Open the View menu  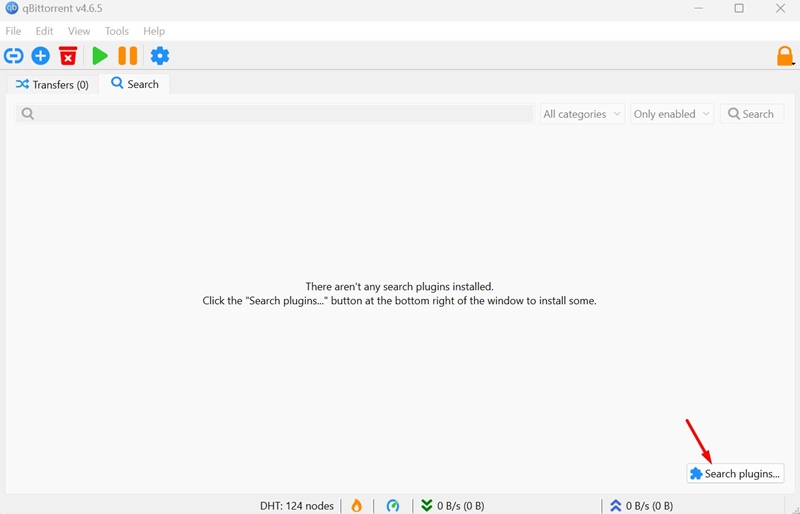[x=79, y=31]
